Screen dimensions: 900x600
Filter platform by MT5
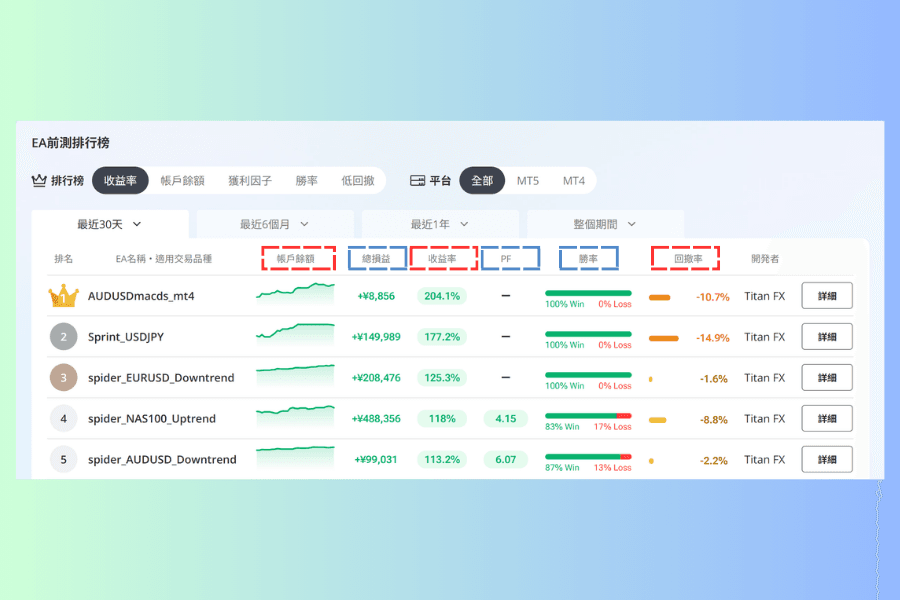pos(527,181)
